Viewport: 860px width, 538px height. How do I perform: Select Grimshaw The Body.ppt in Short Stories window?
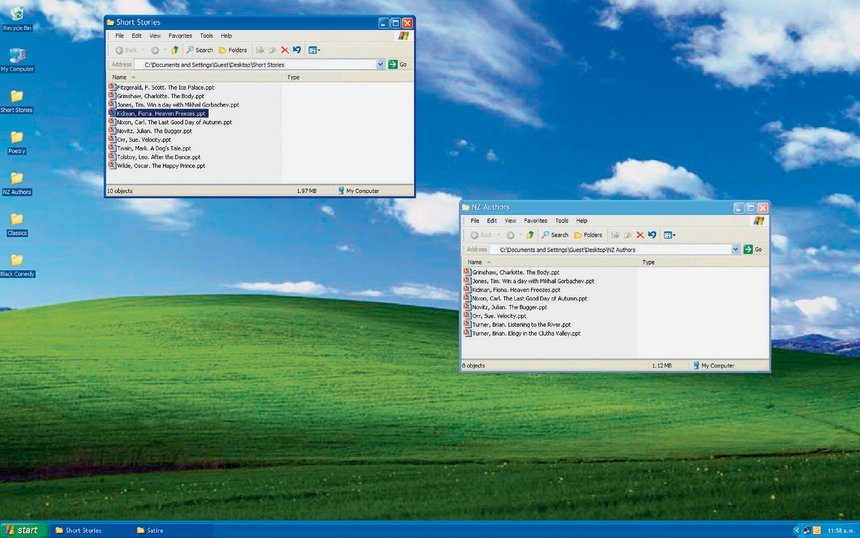[x=156, y=96]
